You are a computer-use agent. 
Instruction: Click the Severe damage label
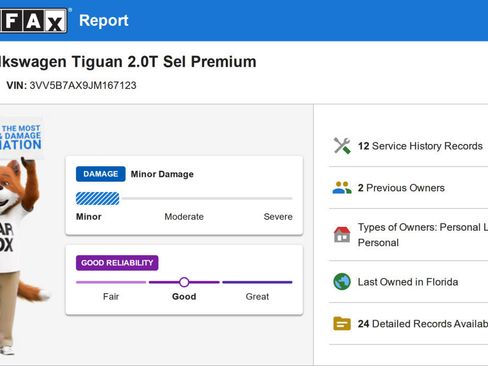[x=278, y=217]
